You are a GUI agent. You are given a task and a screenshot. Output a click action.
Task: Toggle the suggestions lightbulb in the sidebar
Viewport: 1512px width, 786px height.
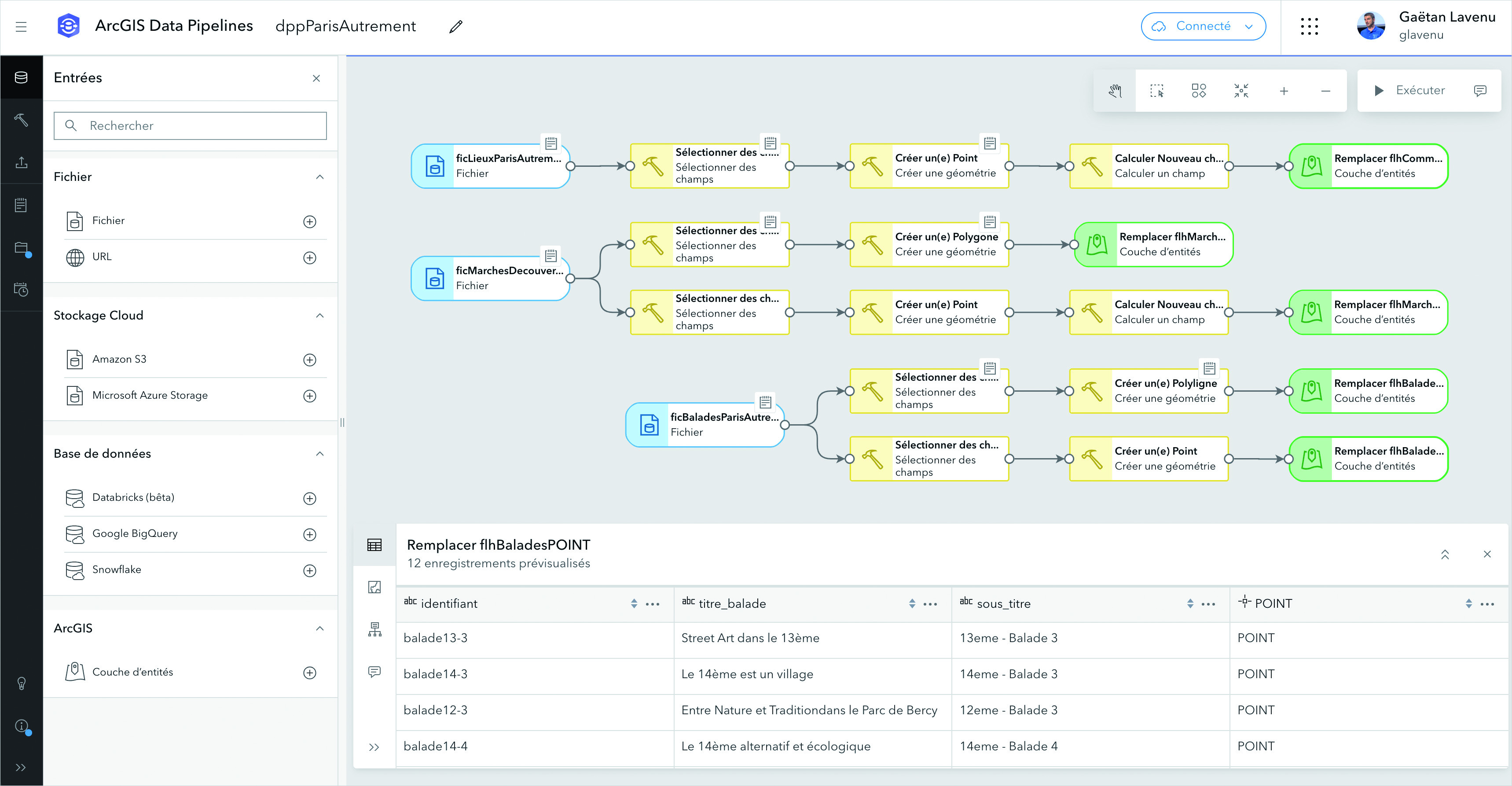click(x=21, y=683)
